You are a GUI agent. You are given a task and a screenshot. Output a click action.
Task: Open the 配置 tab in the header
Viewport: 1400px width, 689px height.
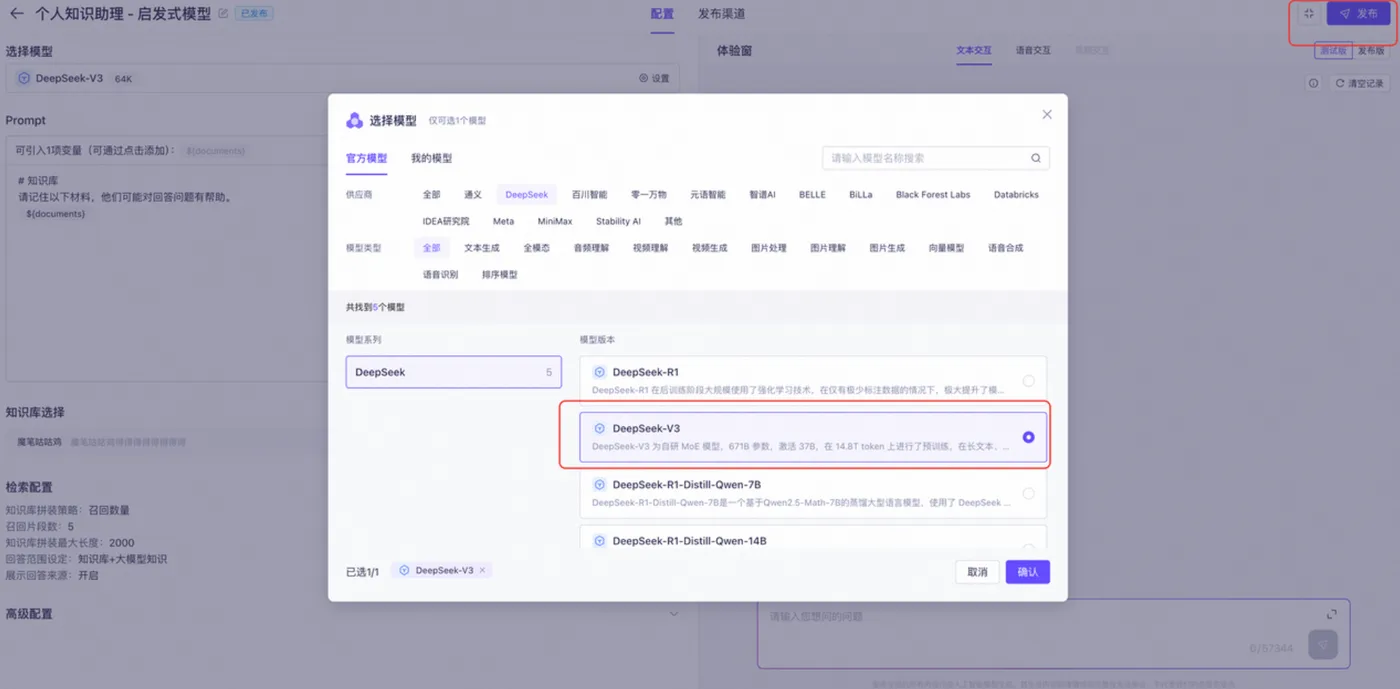click(662, 14)
